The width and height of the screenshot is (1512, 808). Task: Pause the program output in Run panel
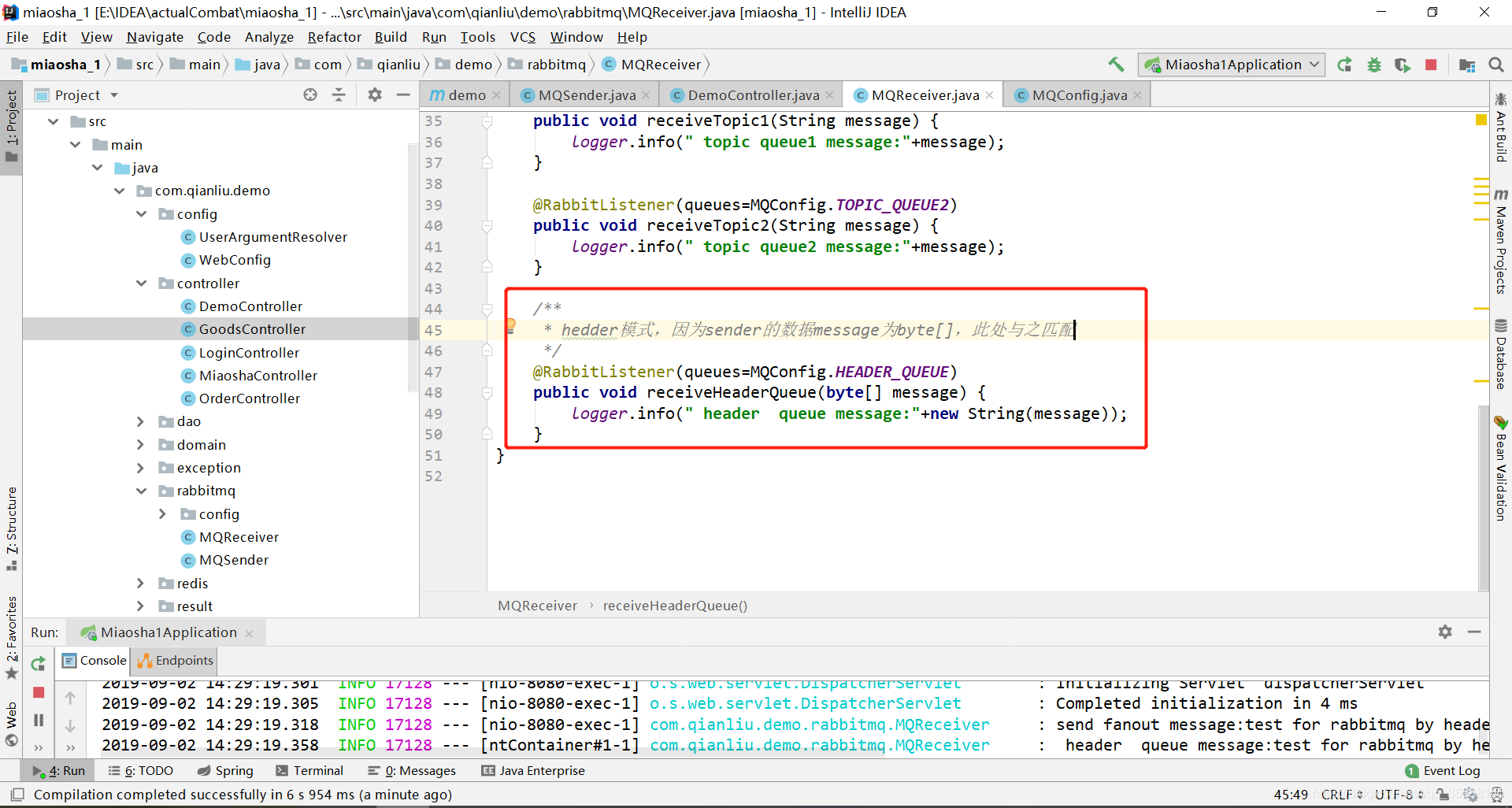[x=38, y=720]
